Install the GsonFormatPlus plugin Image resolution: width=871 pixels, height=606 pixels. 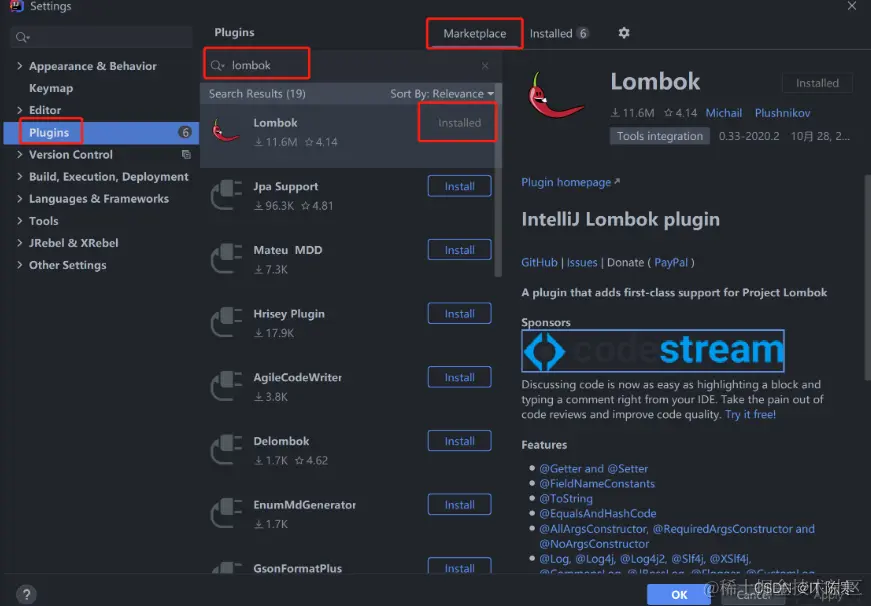pyautogui.click(x=459, y=567)
